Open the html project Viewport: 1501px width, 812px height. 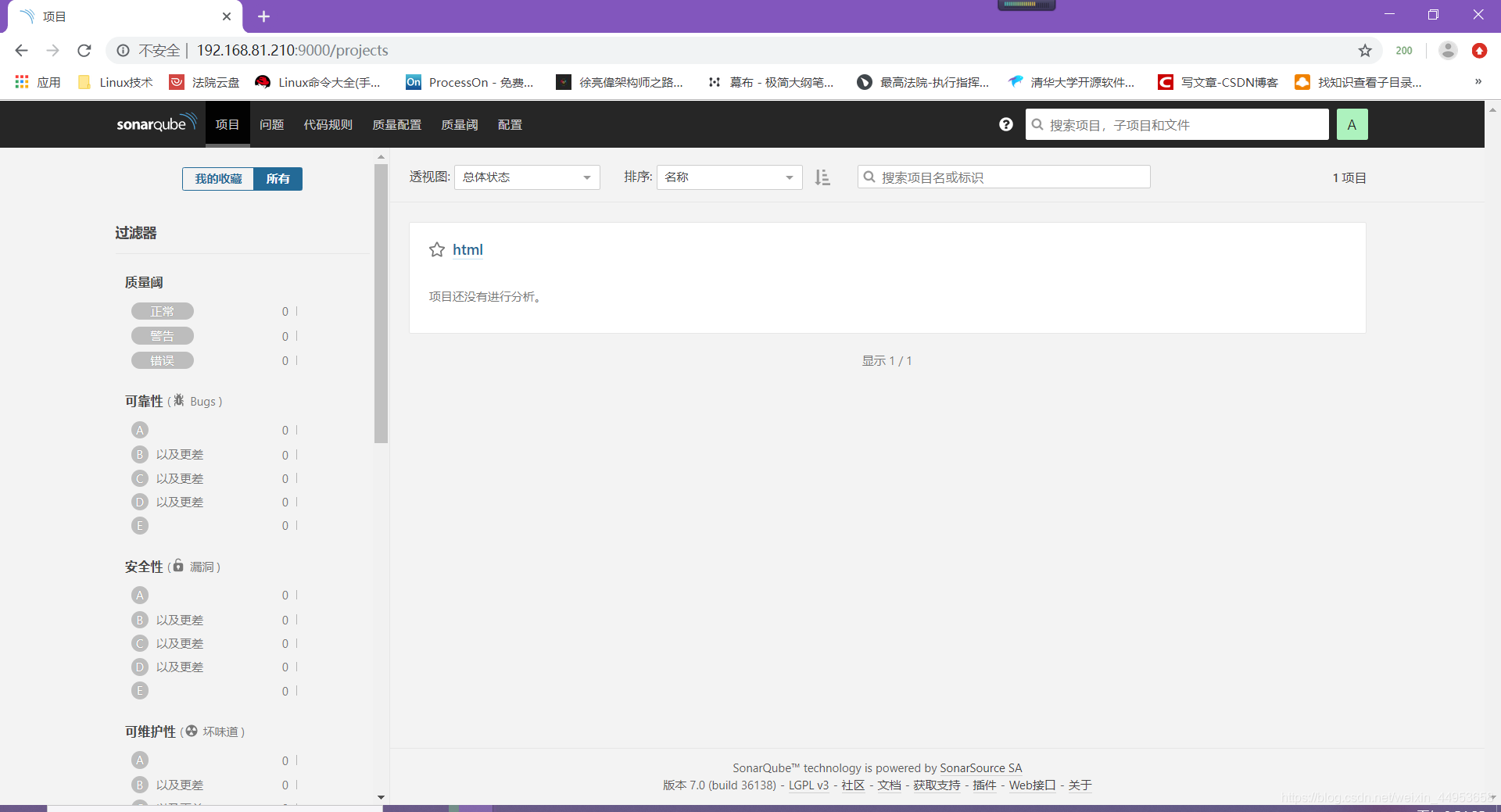(x=467, y=249)
